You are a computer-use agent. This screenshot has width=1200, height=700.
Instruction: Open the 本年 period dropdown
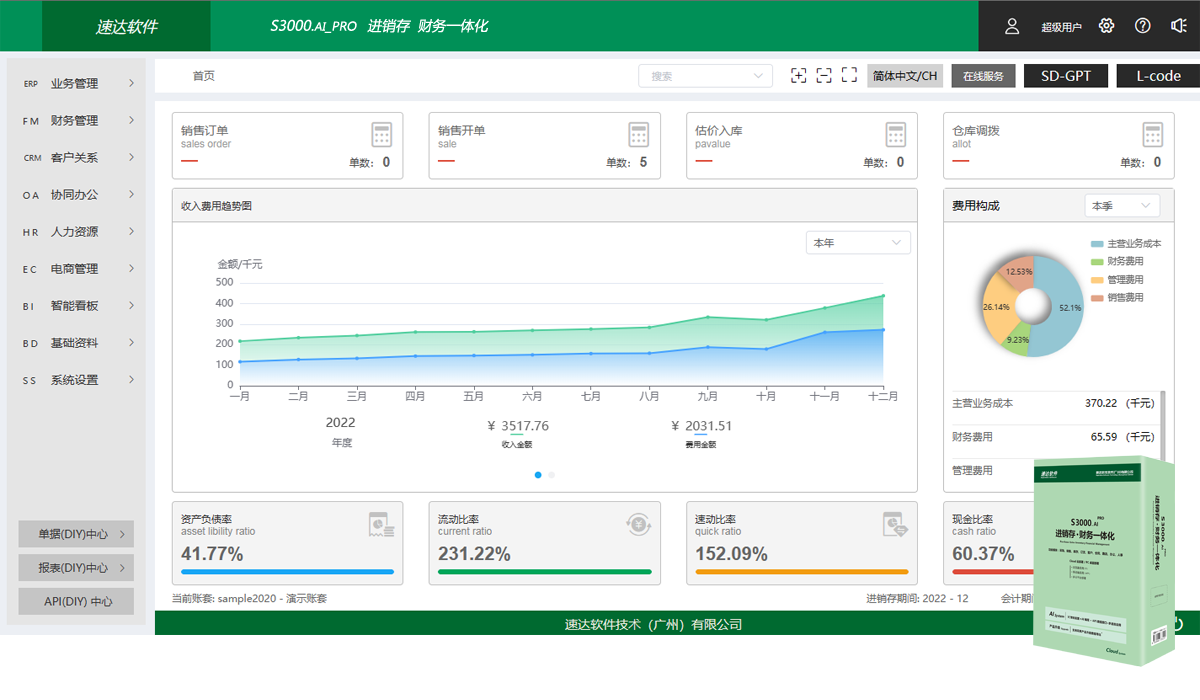click(x=858, y=243)
